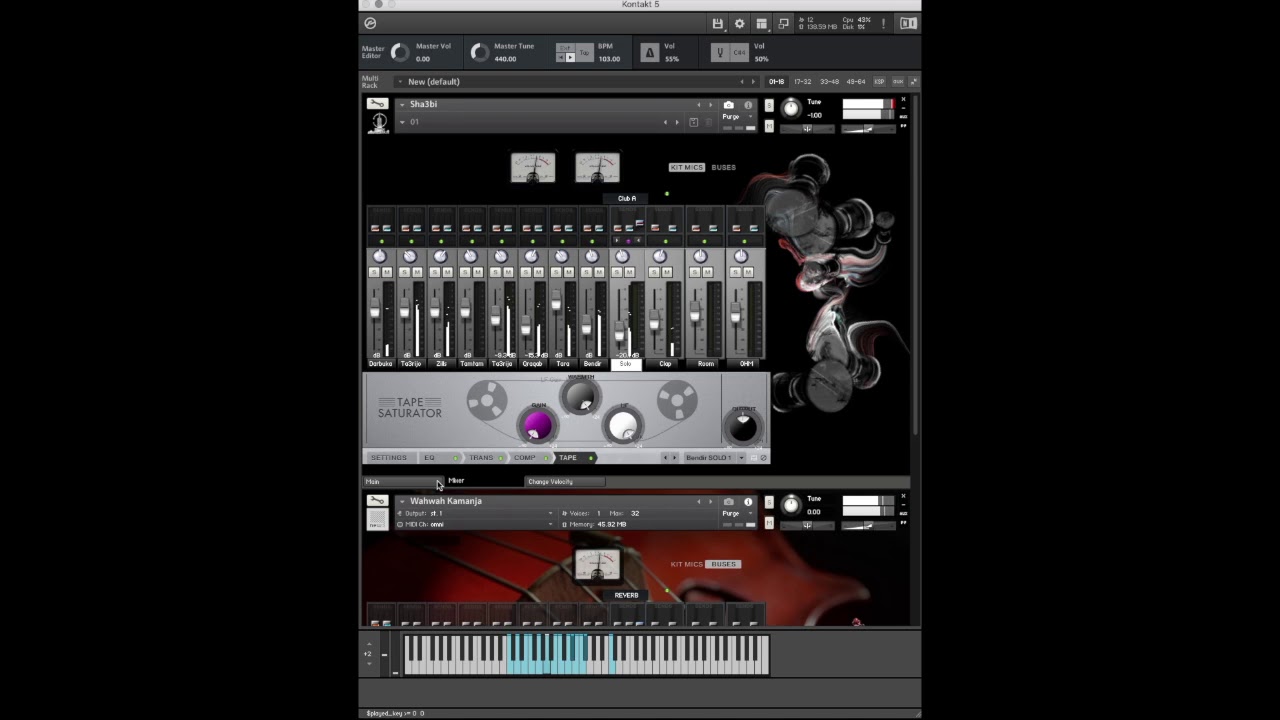
Task: Click the Tap tempo button
Action: (x=586, y=52)
